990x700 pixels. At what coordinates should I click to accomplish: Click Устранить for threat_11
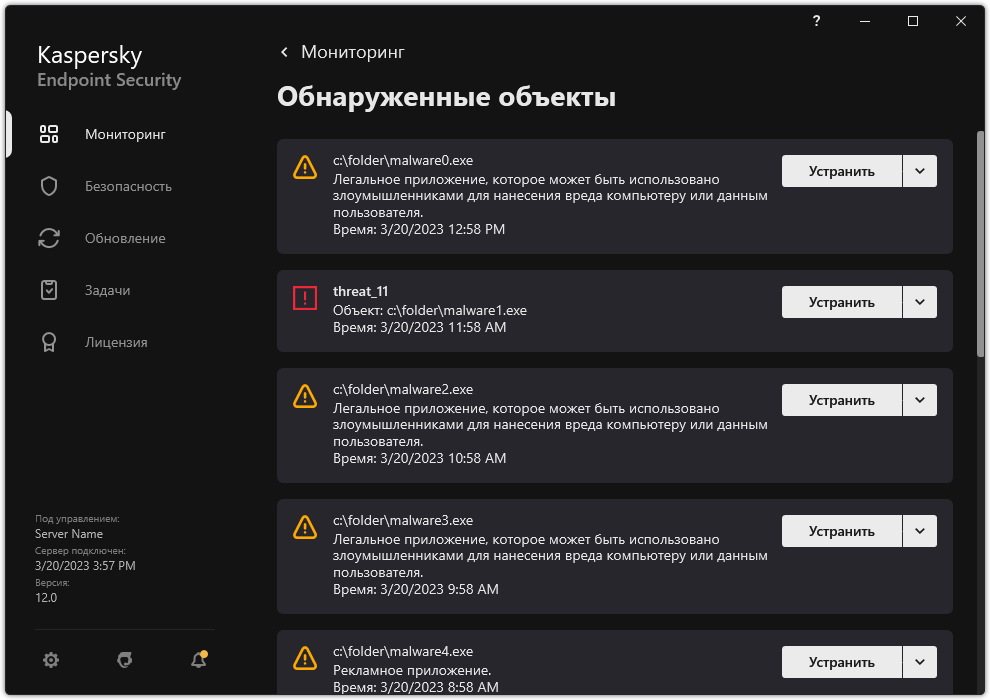[841, 301]
